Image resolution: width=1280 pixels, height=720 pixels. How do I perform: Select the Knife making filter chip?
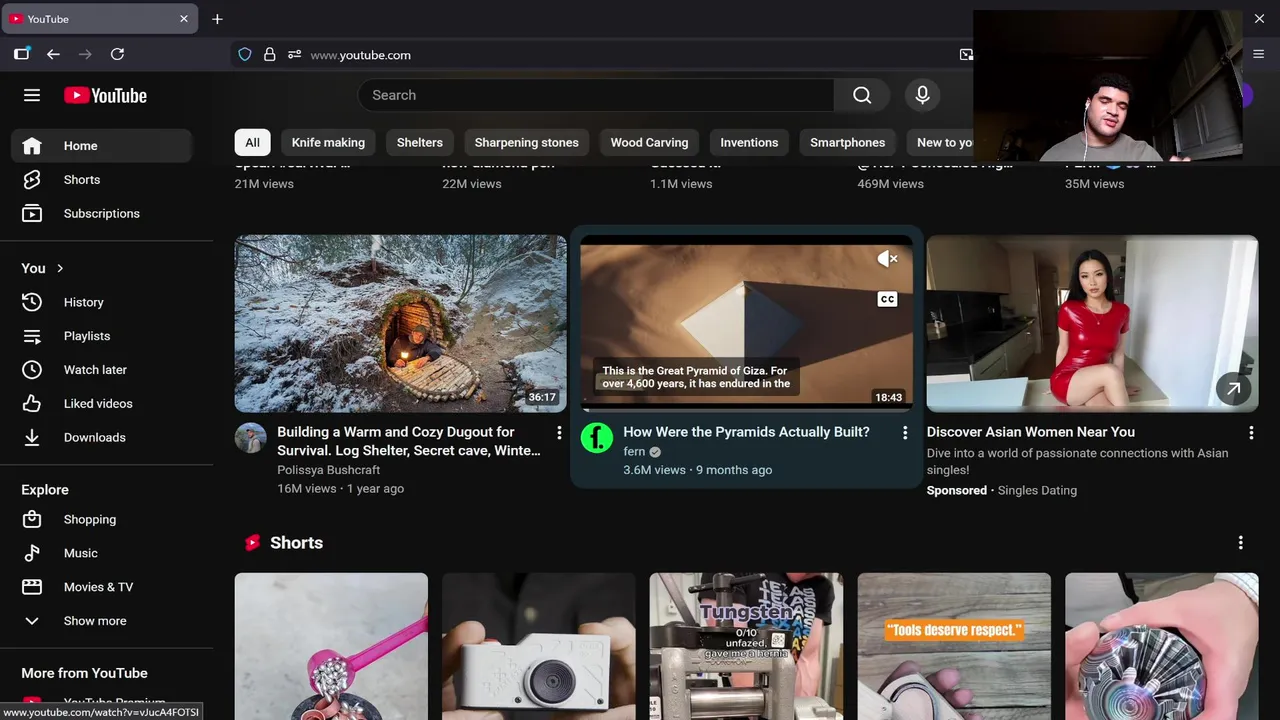point(328,142)
